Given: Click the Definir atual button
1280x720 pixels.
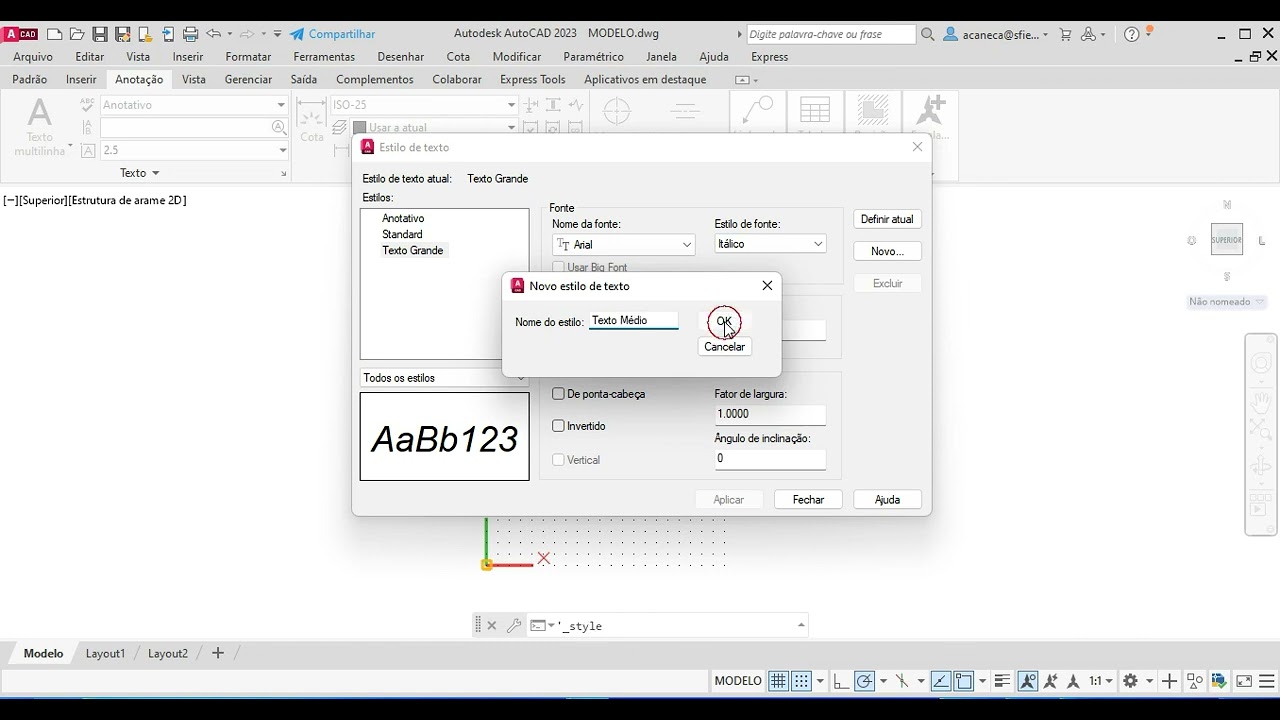Looking at the screenshot, I should pyautogui.click(x=887, y=219).
